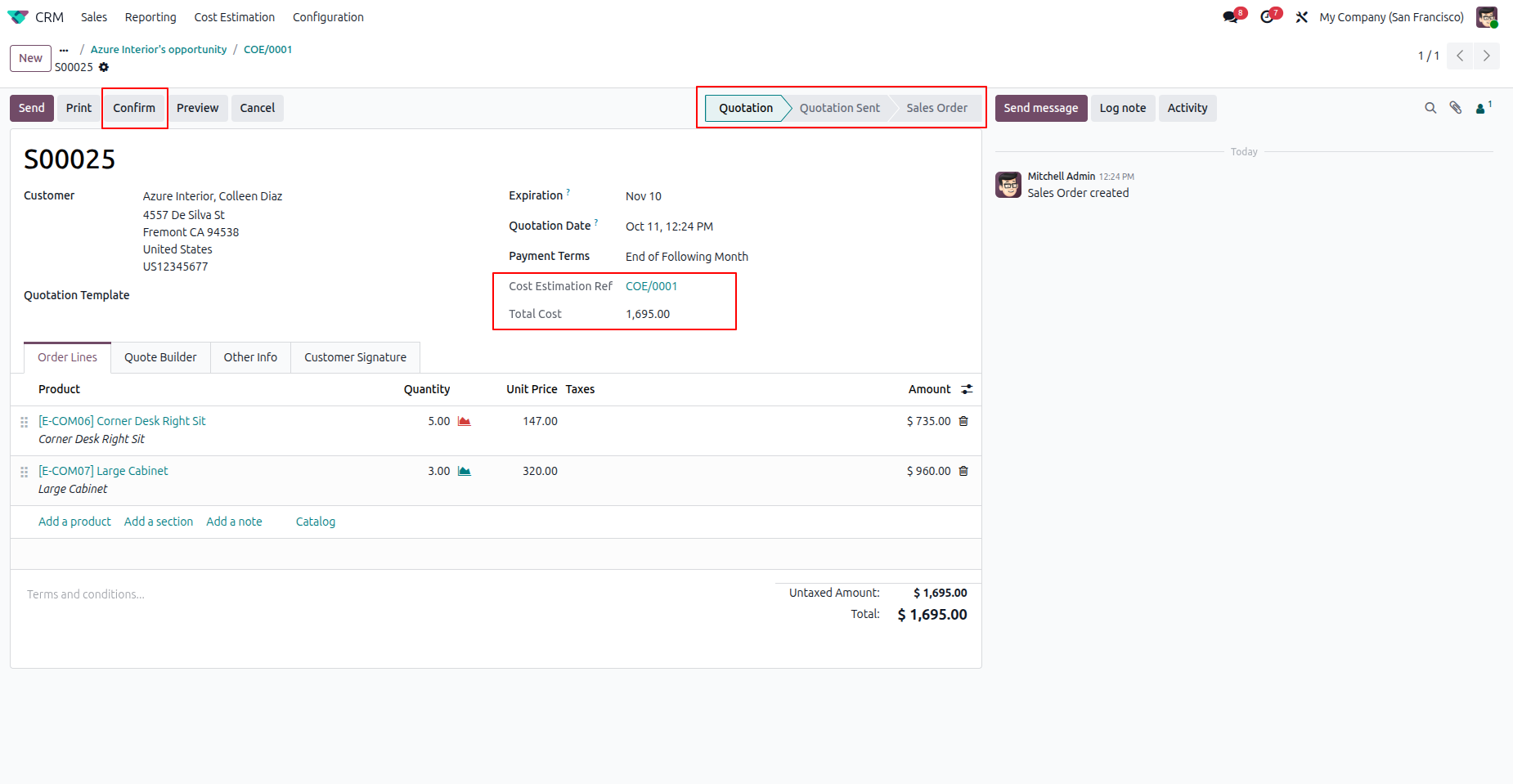Screen dimensions: 1513x784
Task: Open the [E-COM07] Large Cabinet product link
Action: point(103,471)
